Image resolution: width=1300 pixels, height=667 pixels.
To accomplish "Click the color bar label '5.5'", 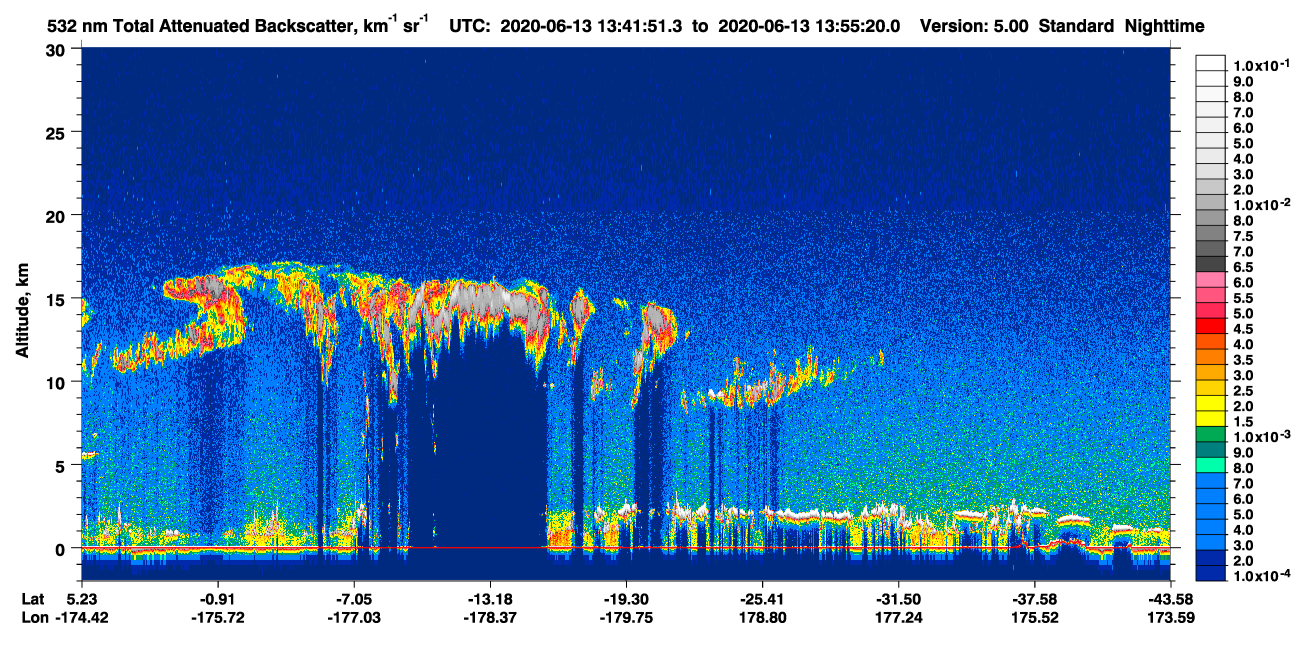I will 1243,298.
